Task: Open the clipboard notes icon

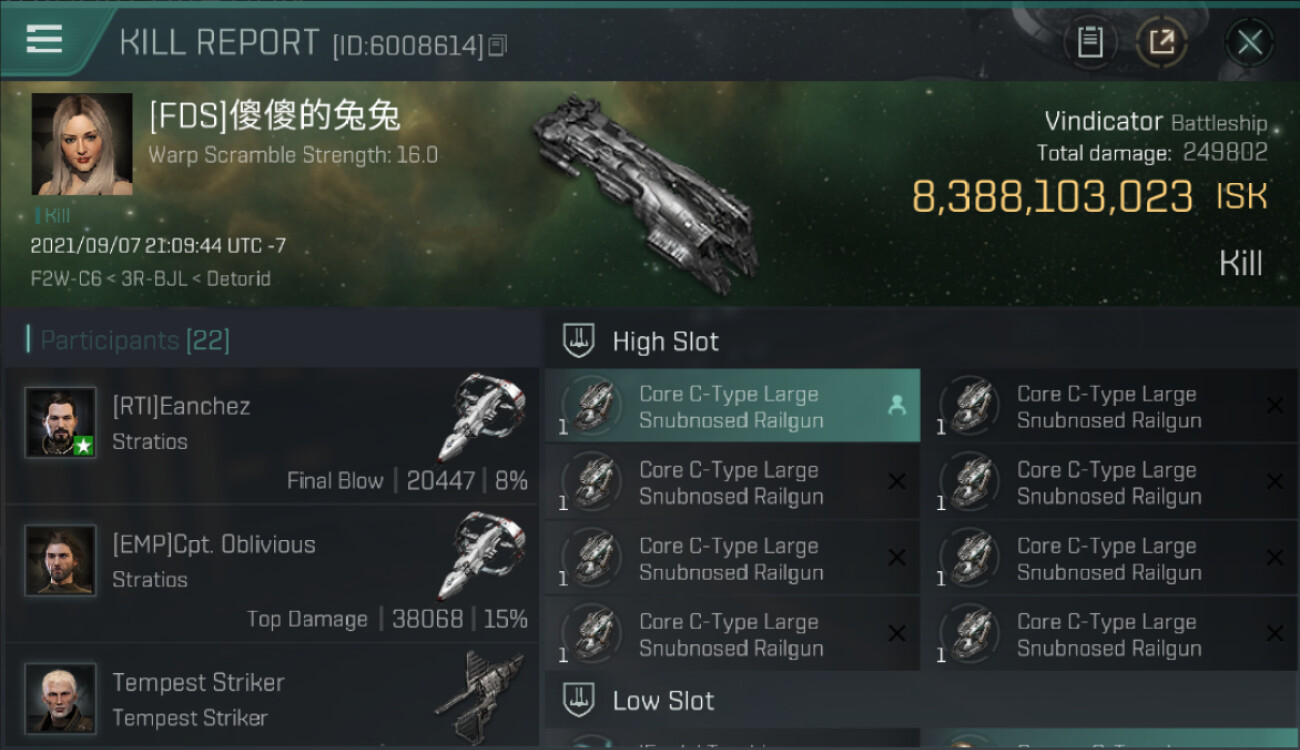Action: point(1090,42)
